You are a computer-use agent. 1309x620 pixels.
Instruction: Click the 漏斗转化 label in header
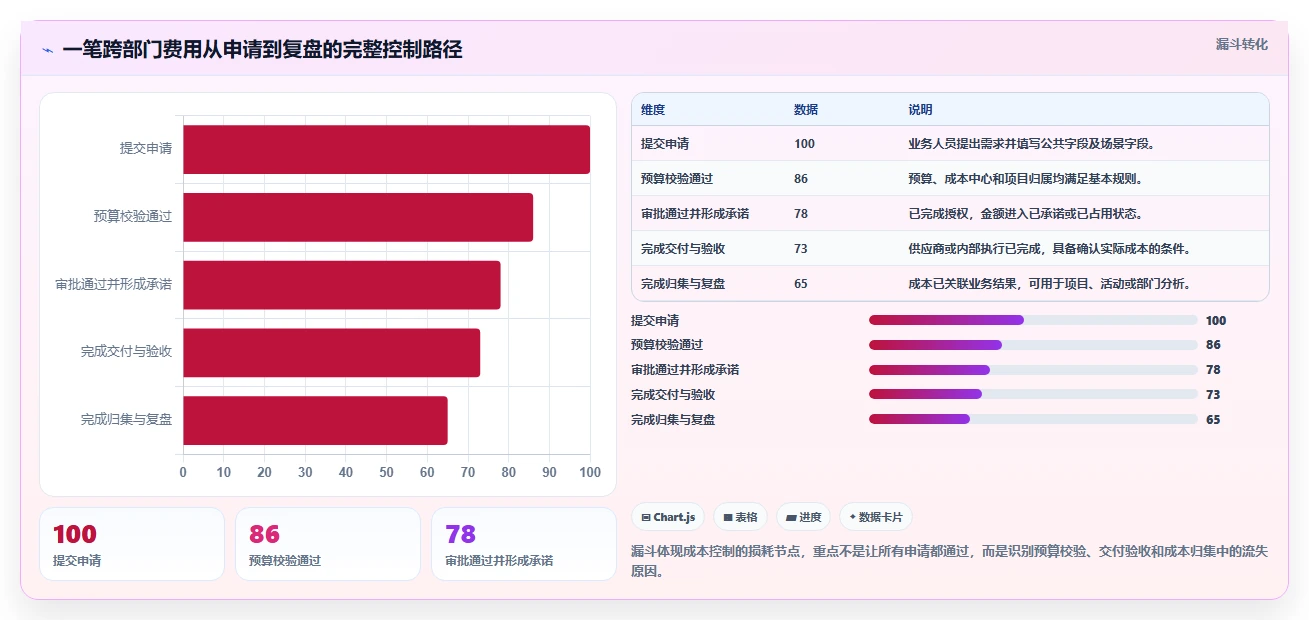coord(1242,44)
